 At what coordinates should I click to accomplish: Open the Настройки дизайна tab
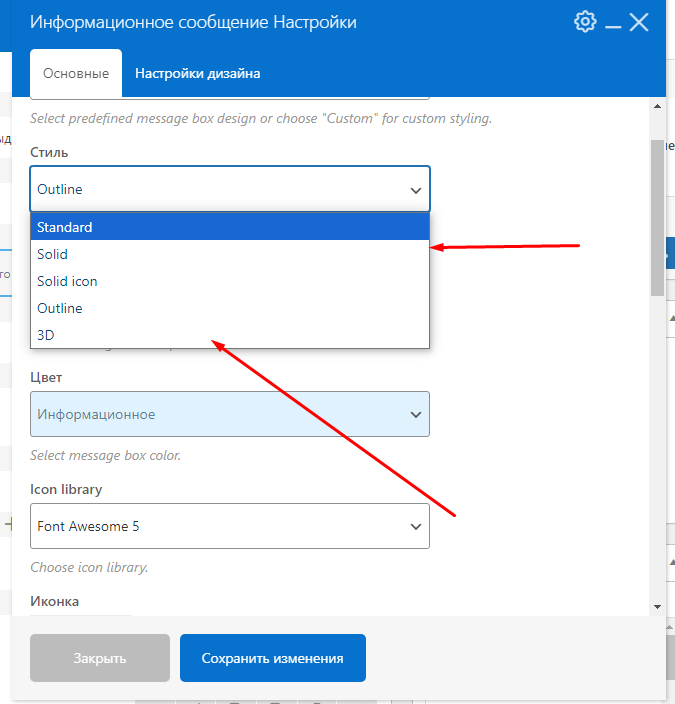tap(198, 73)
